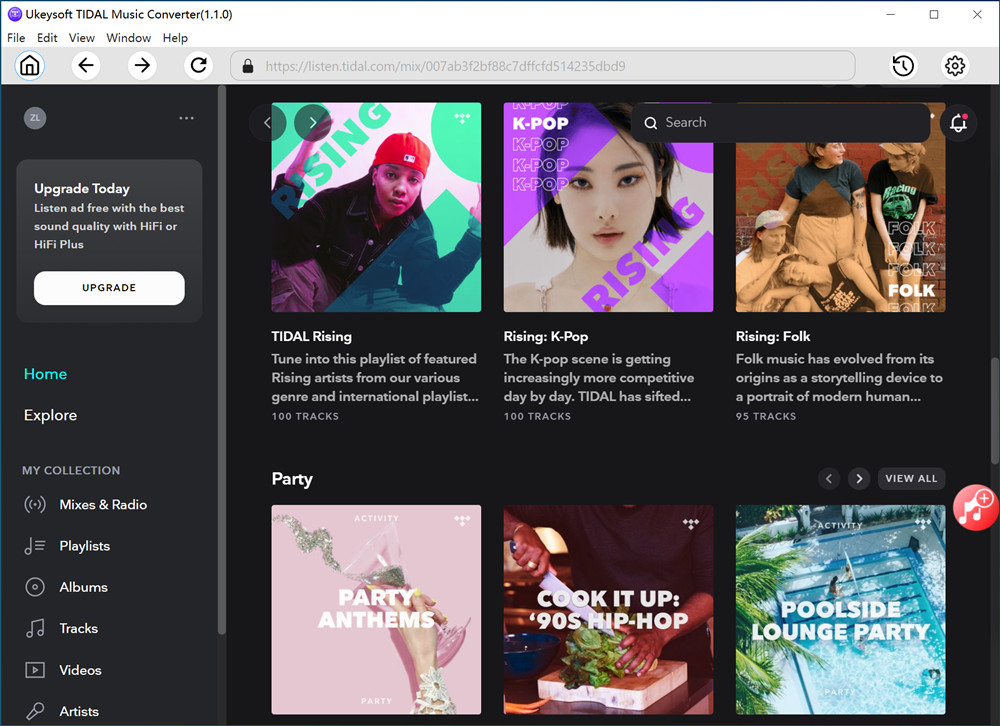Open the three-dot sidebar menu
1000x726 pixels.
pos(186,118)
